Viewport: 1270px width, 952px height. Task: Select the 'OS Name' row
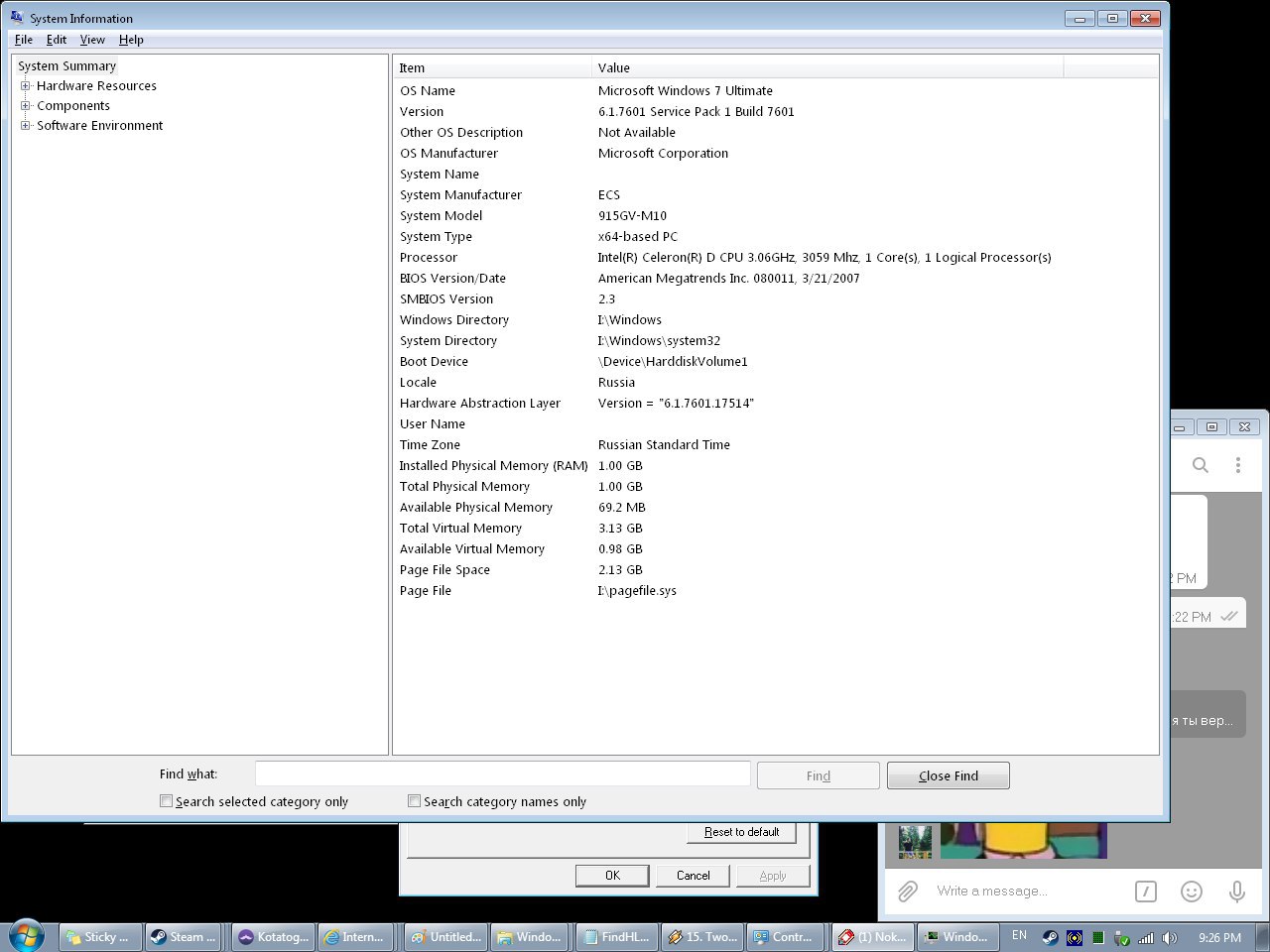point(776,90)
